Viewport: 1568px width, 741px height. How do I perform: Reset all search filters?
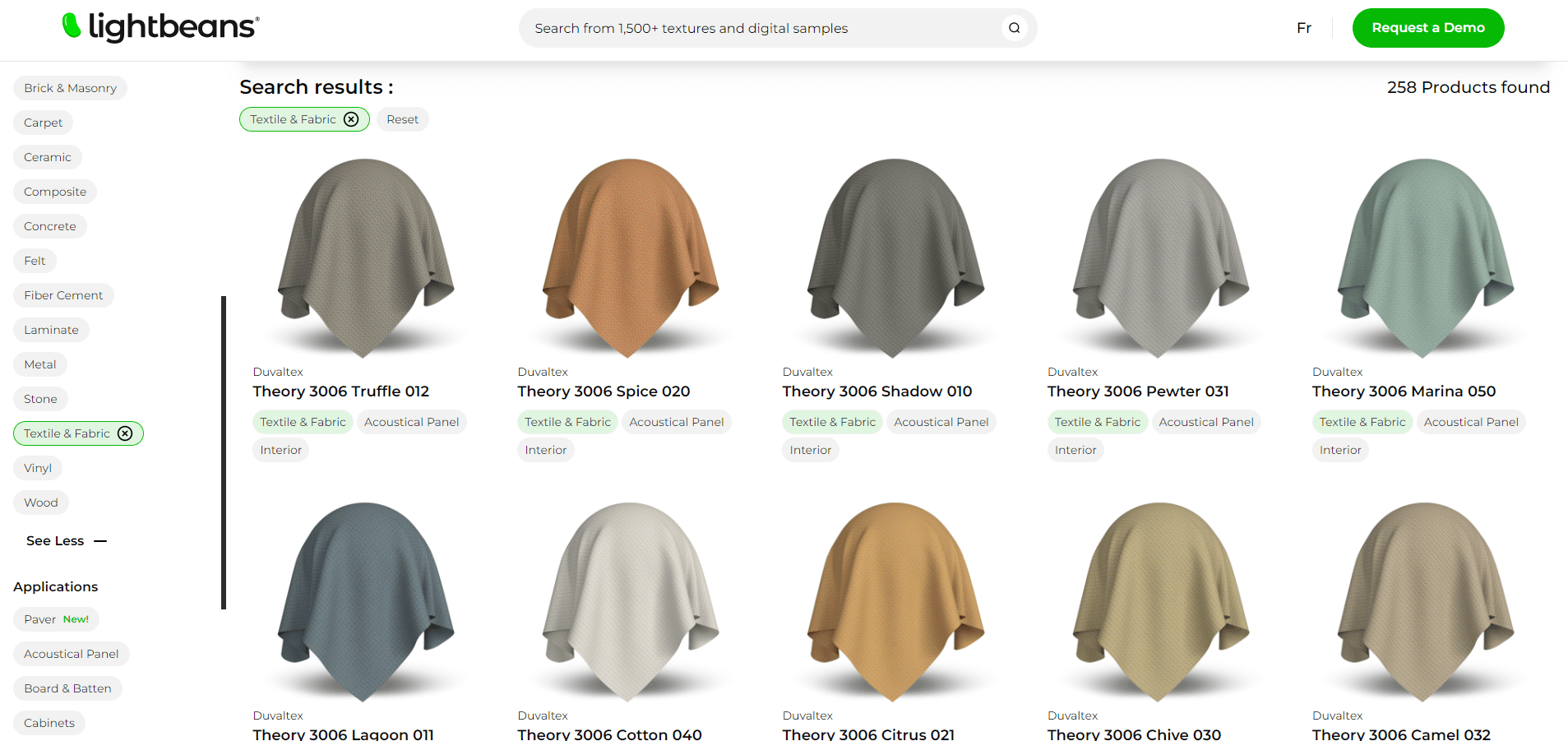coord(402,119)
